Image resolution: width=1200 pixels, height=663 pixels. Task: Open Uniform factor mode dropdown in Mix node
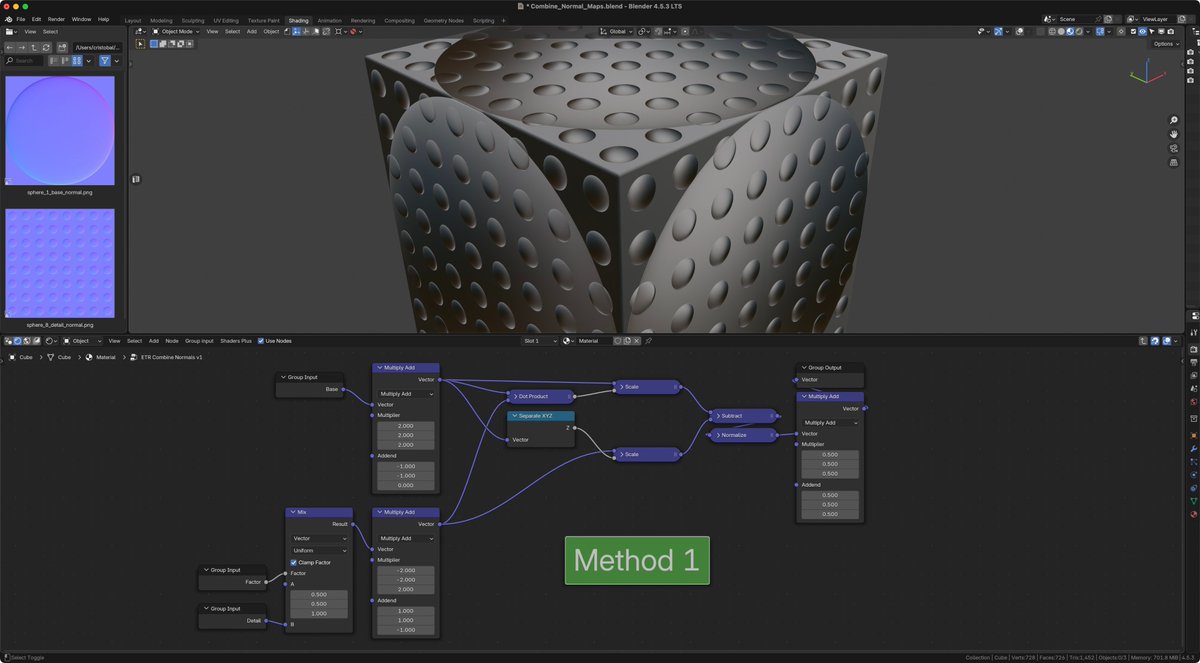click(319, 550)
